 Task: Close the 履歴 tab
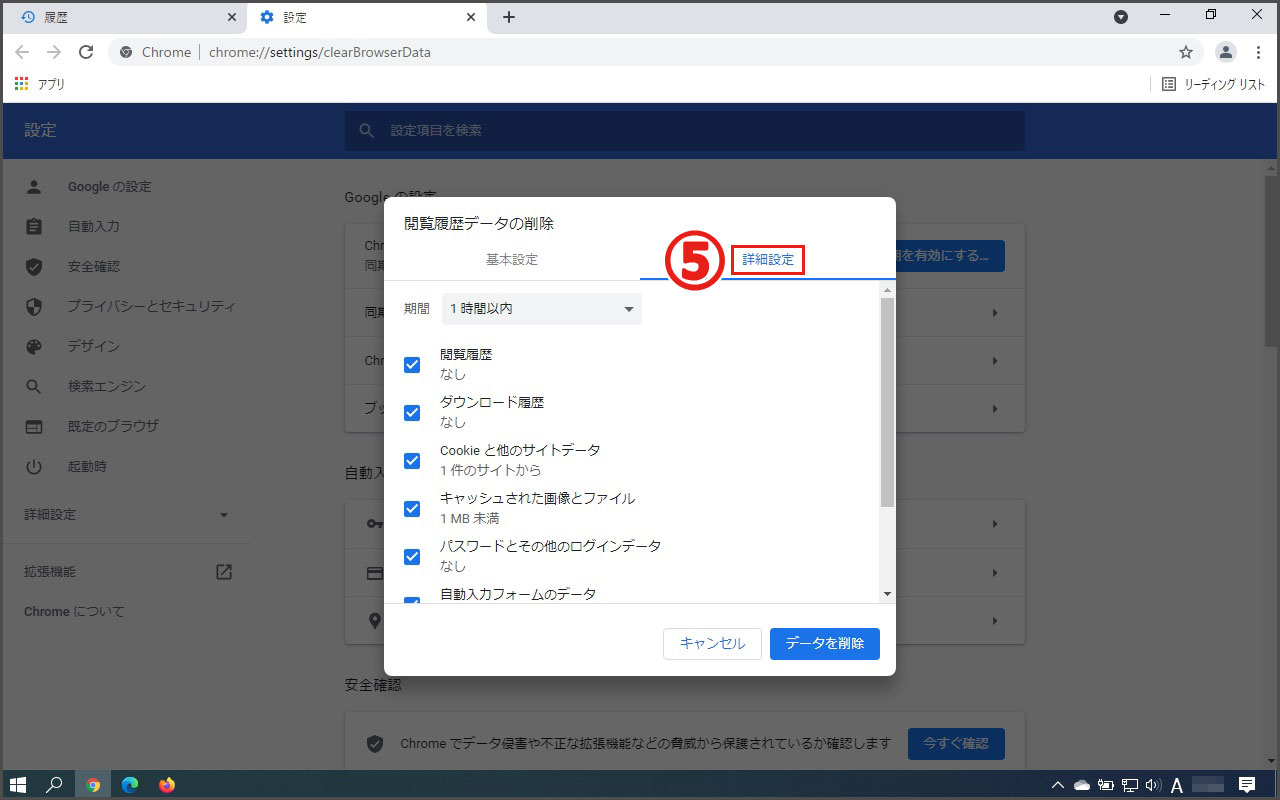[232, 17]
